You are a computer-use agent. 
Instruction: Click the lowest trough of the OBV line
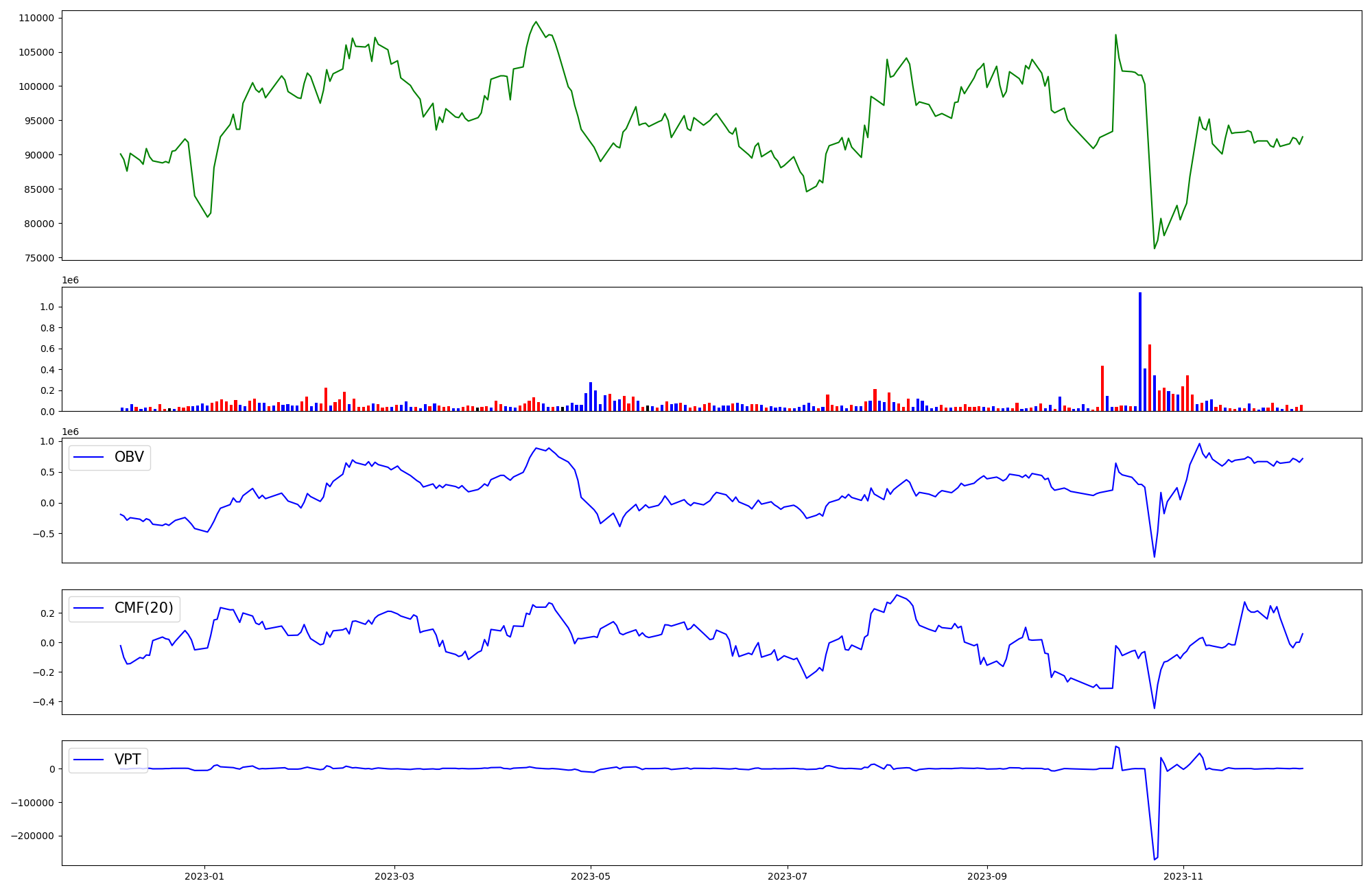coord(1154,556)
